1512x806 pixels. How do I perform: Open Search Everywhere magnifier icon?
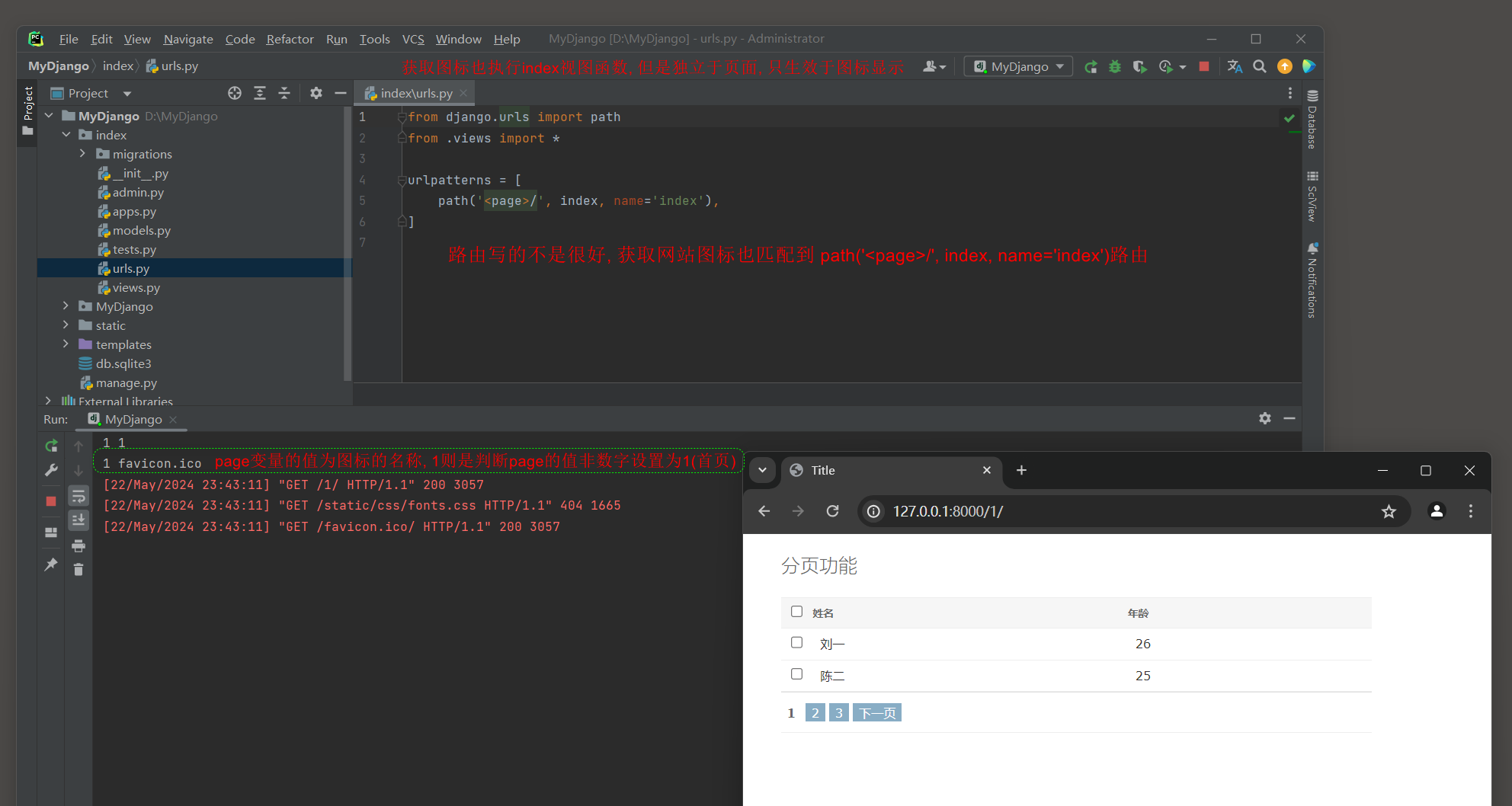pyautogui.click(x=1260, y=66)
